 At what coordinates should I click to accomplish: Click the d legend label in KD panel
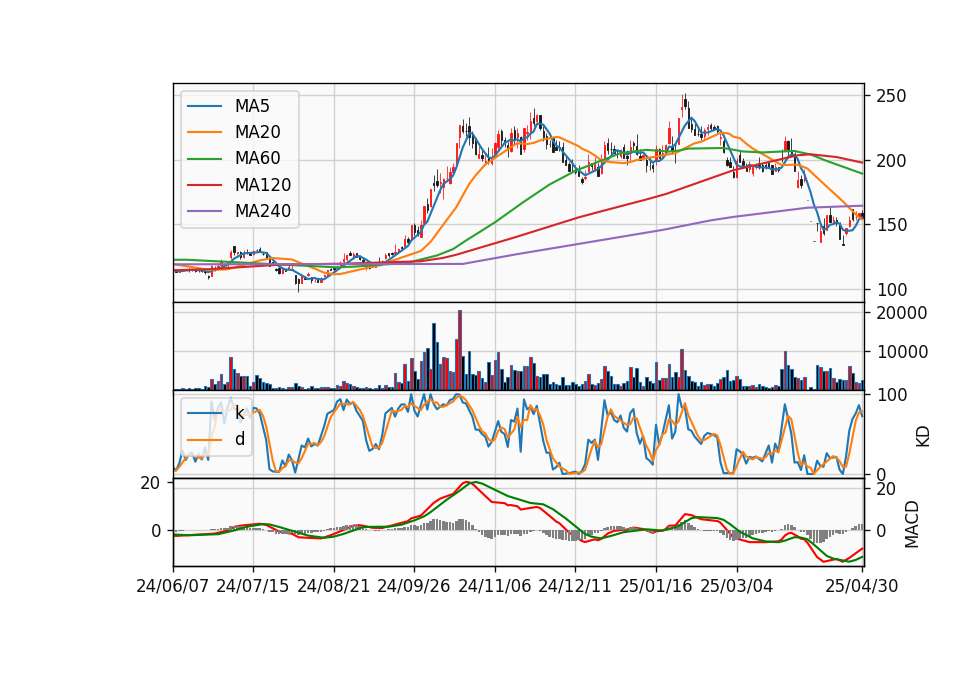(240, 439)
